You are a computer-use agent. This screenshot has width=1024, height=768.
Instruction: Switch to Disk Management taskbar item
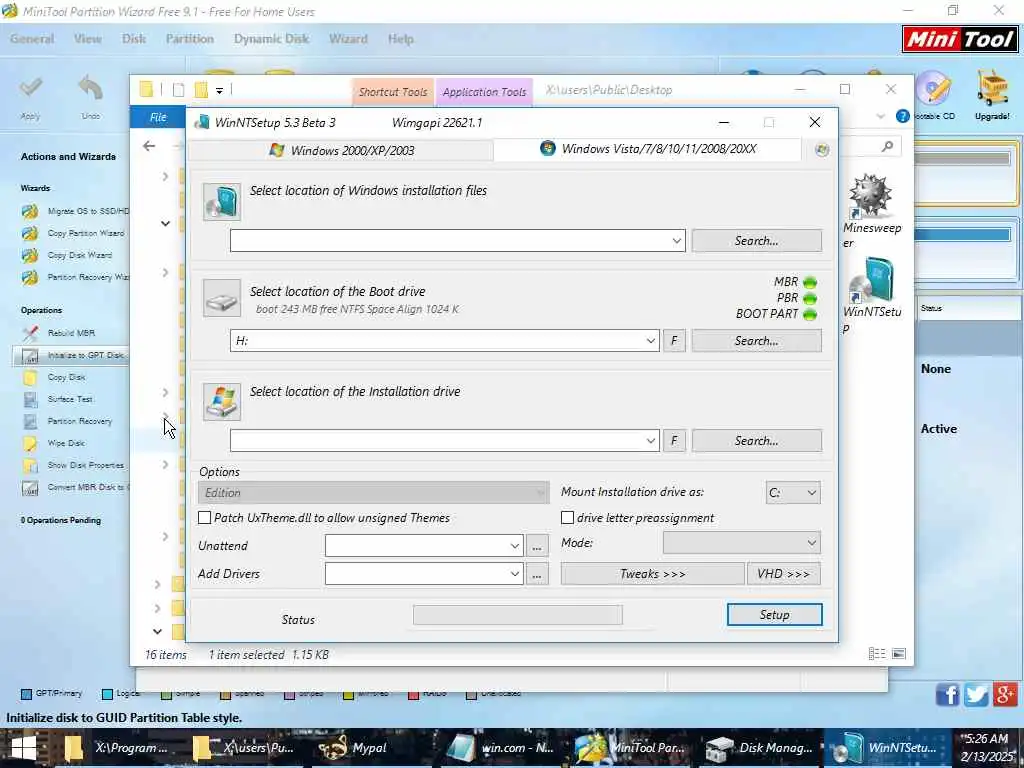[761, 748]
